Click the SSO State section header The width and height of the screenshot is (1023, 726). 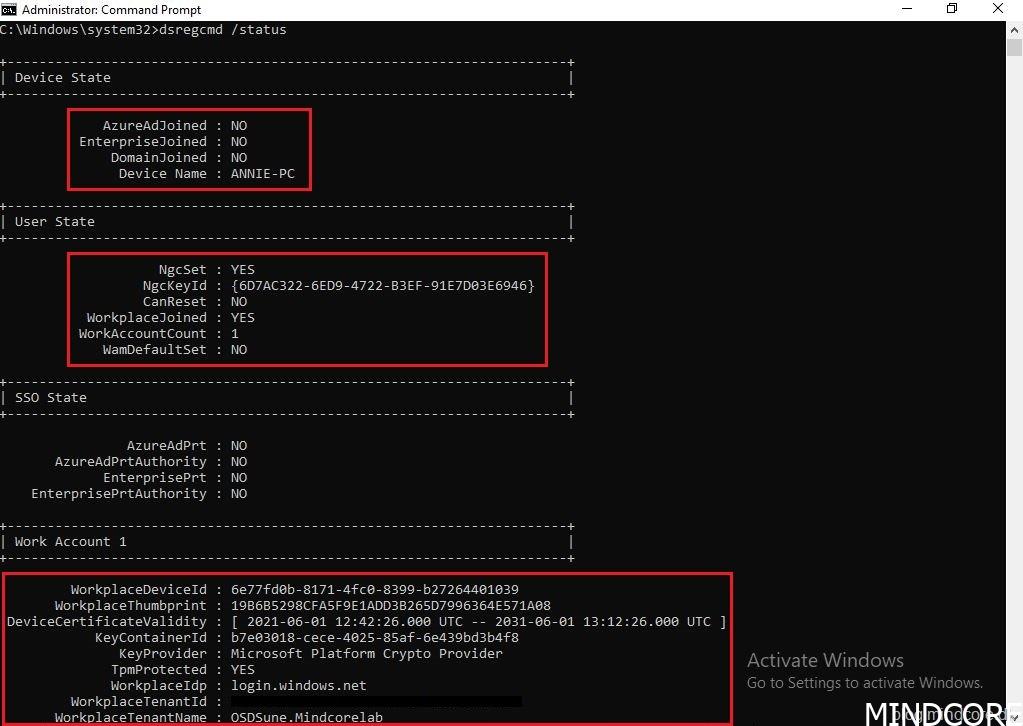[50, 398]
